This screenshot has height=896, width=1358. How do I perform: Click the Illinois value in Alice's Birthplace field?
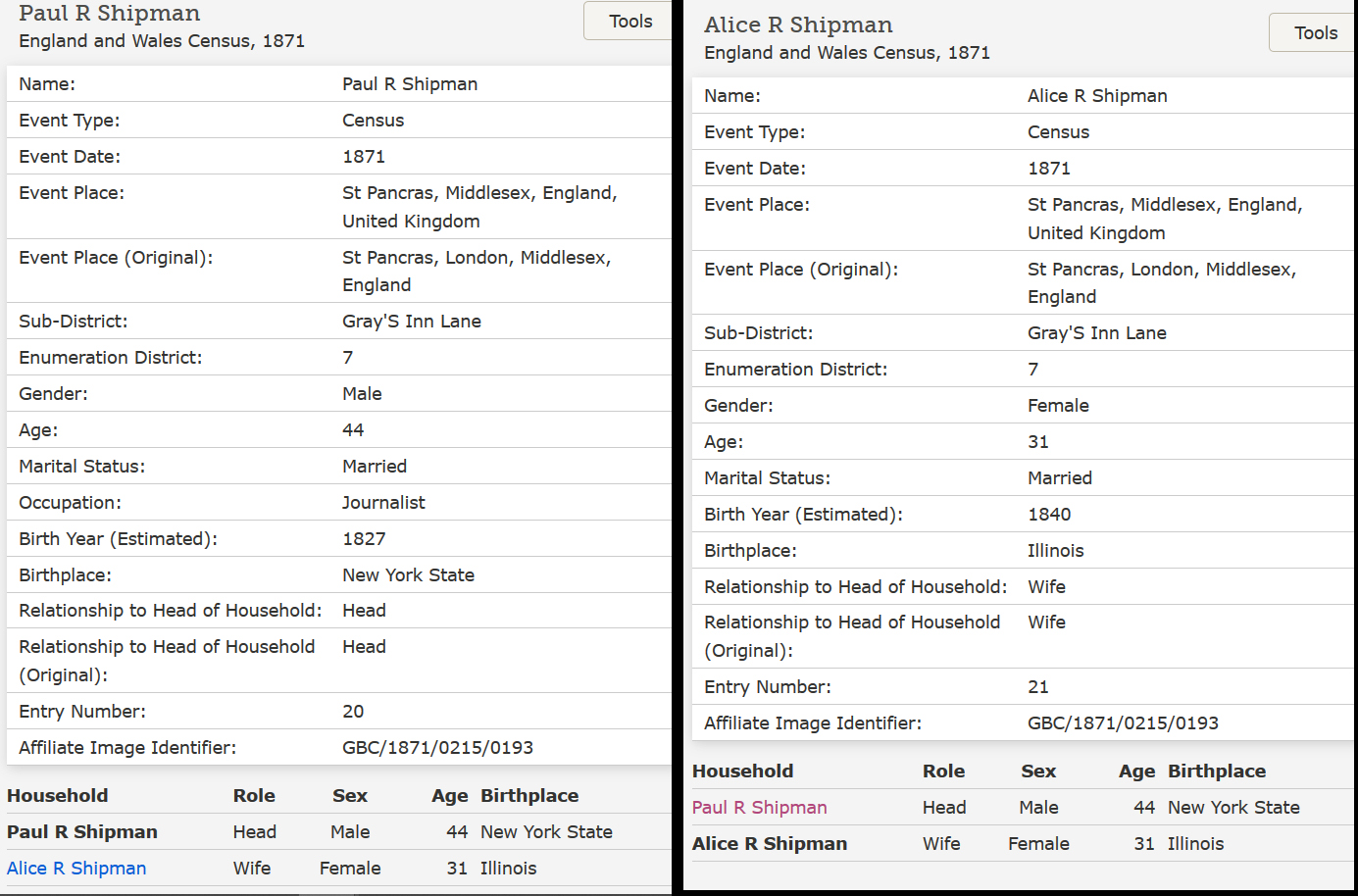tap(1055, 551)
